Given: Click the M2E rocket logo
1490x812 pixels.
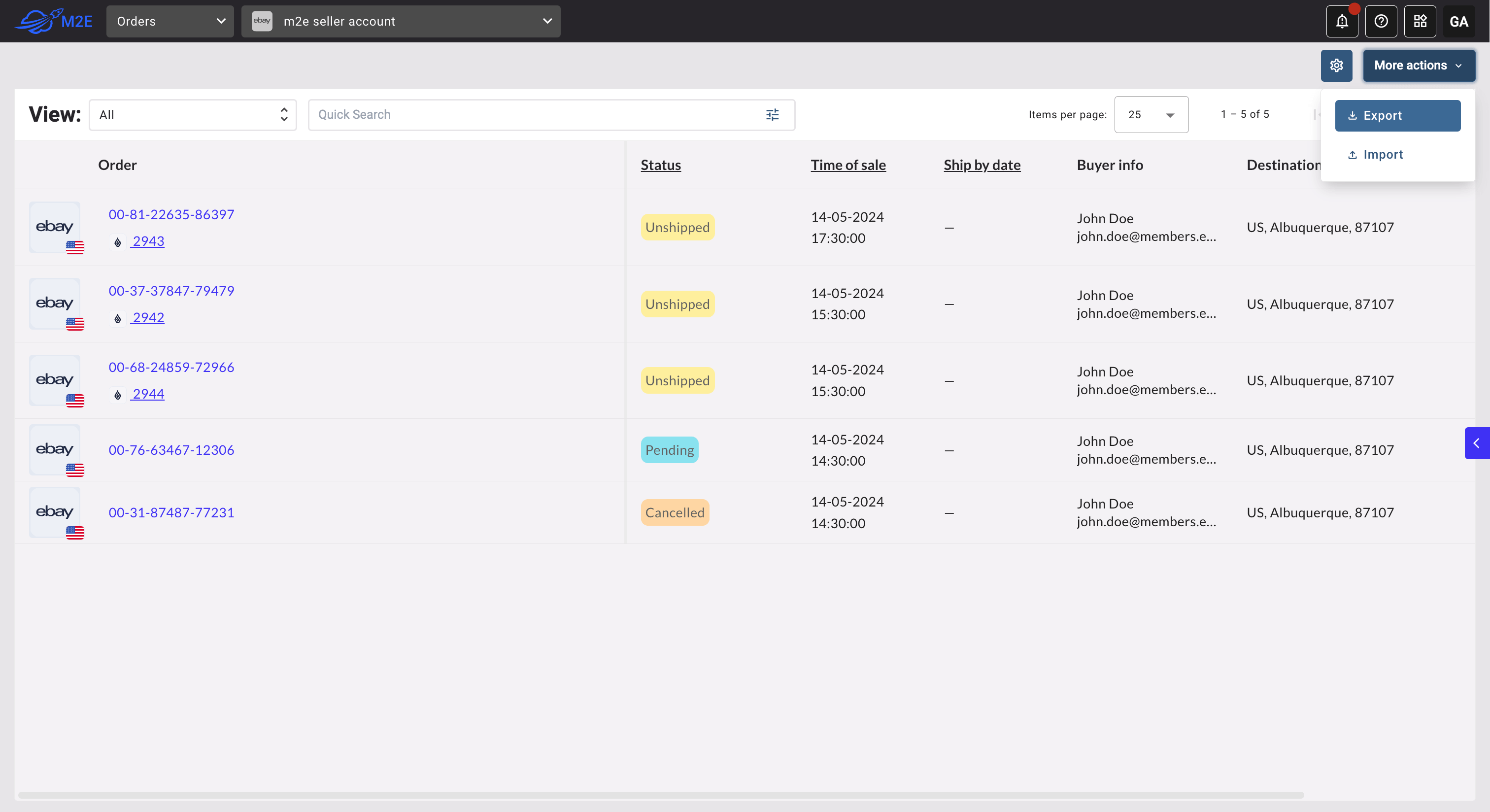Looking at the screenshot, I should click(54, 21).
